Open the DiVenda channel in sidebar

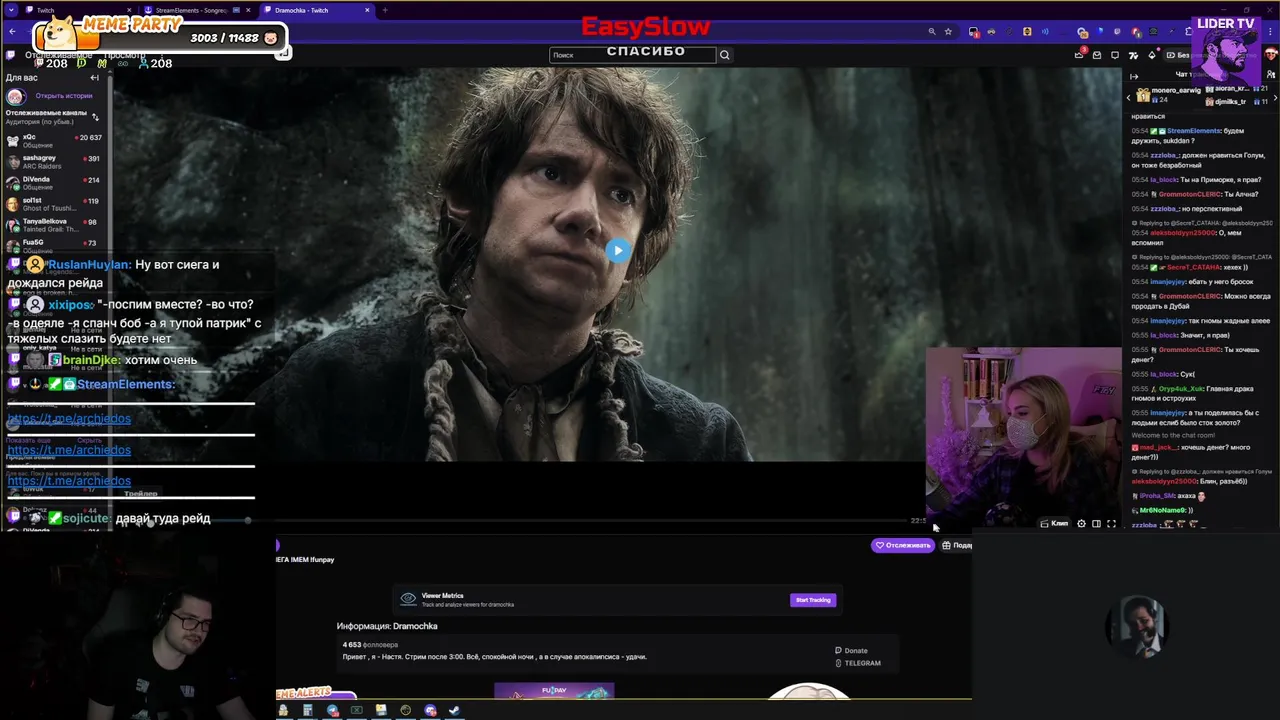tap(55, 182)
